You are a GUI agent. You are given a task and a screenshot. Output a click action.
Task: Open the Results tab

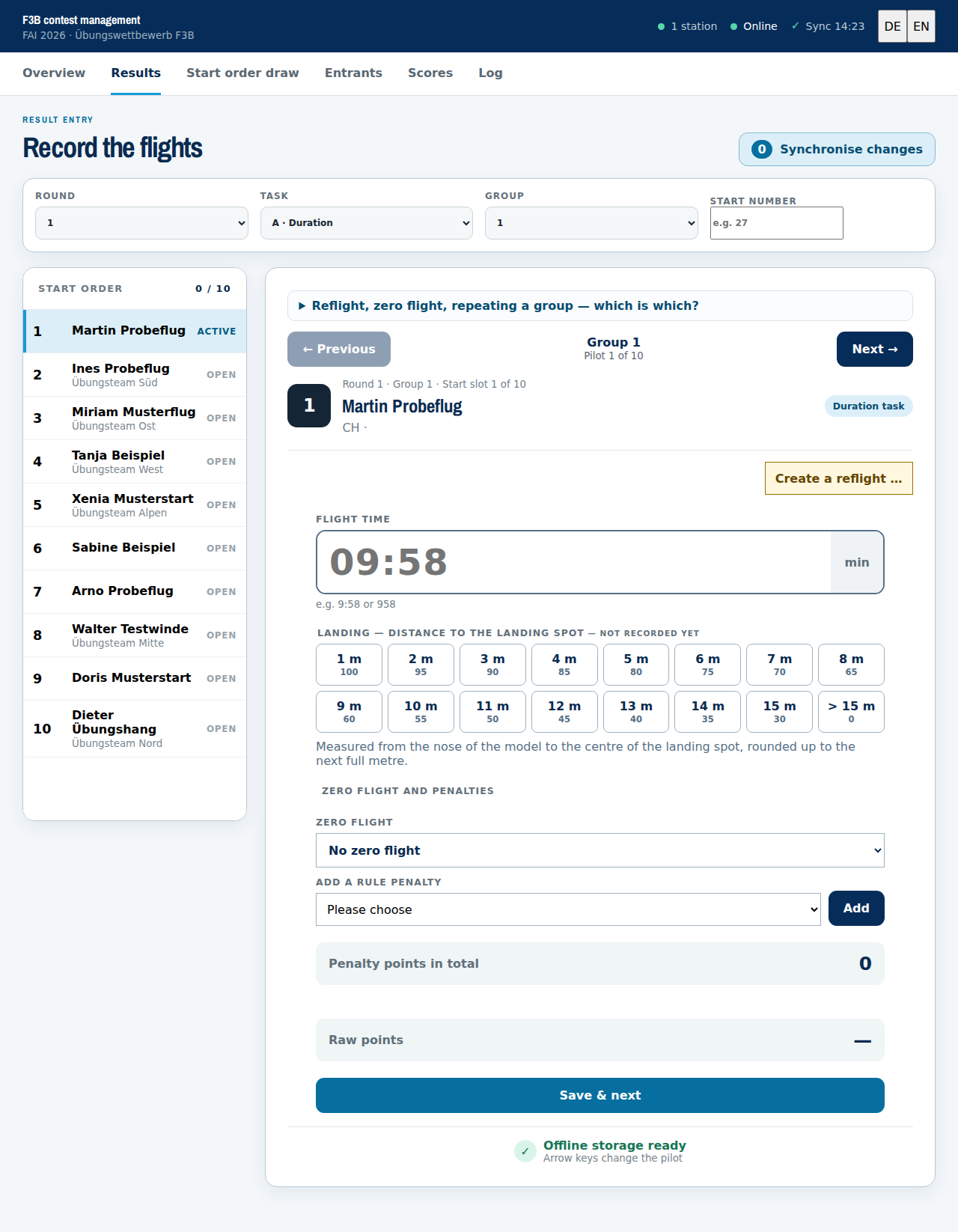135,73
